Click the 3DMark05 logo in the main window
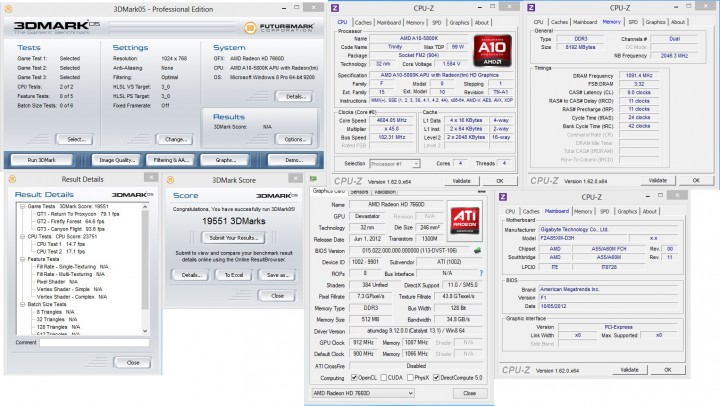Screen dimensions: 720x406 pos(56,27)
